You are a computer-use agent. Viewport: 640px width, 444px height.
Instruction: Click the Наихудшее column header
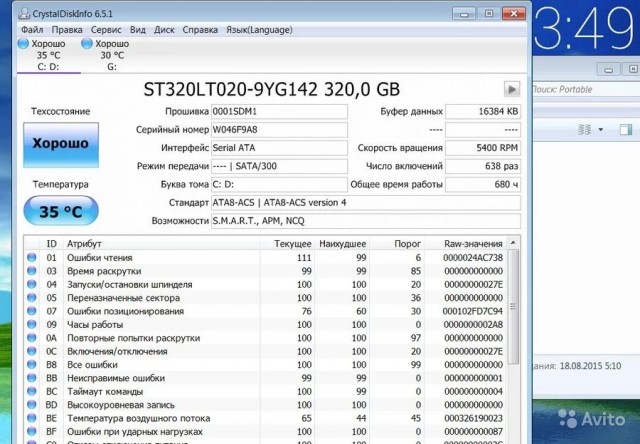[342, 244]
